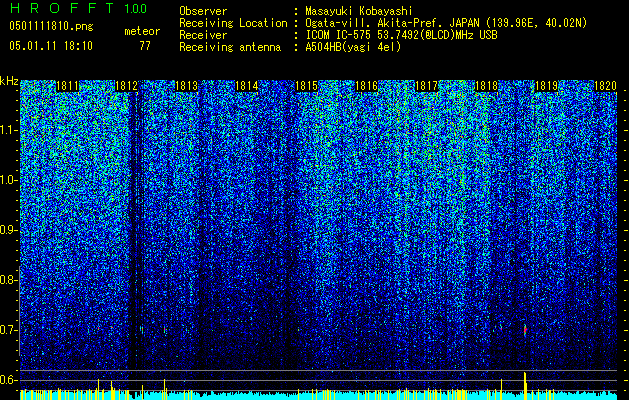The image size is (629, 400).
Task: Click the 0.9 kHz axis label
Action: tap(8, 230)
